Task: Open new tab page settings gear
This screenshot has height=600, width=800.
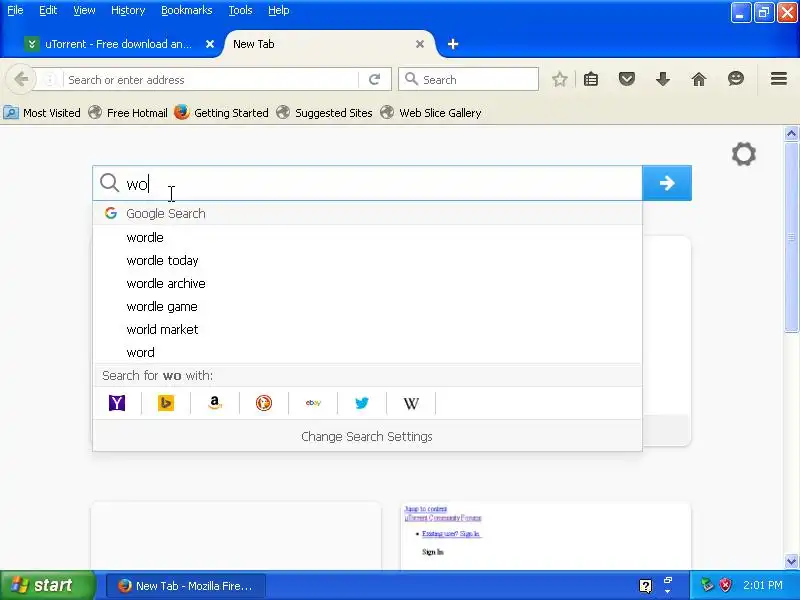Action: 743,154
